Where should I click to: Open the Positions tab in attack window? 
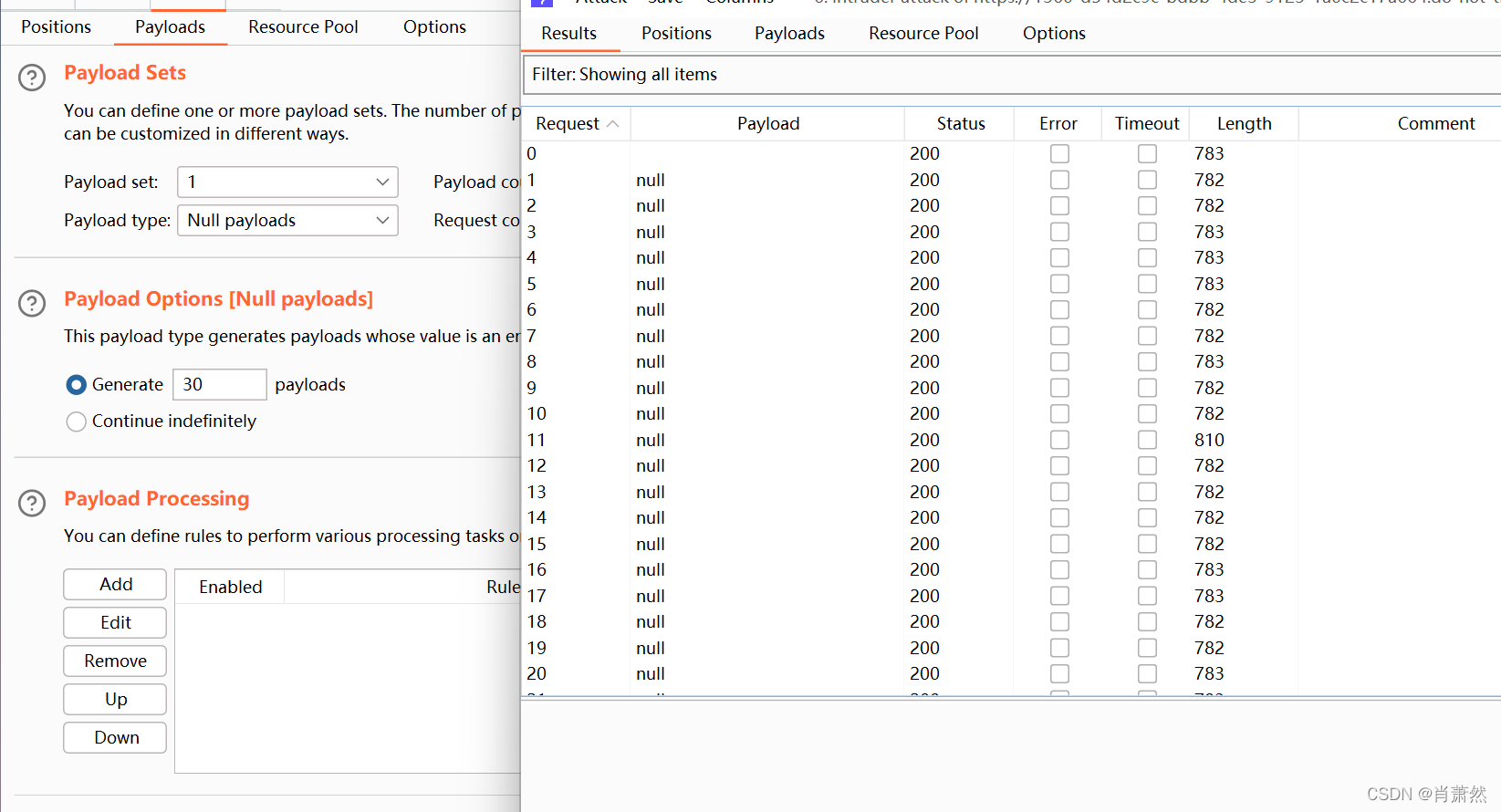676,34
